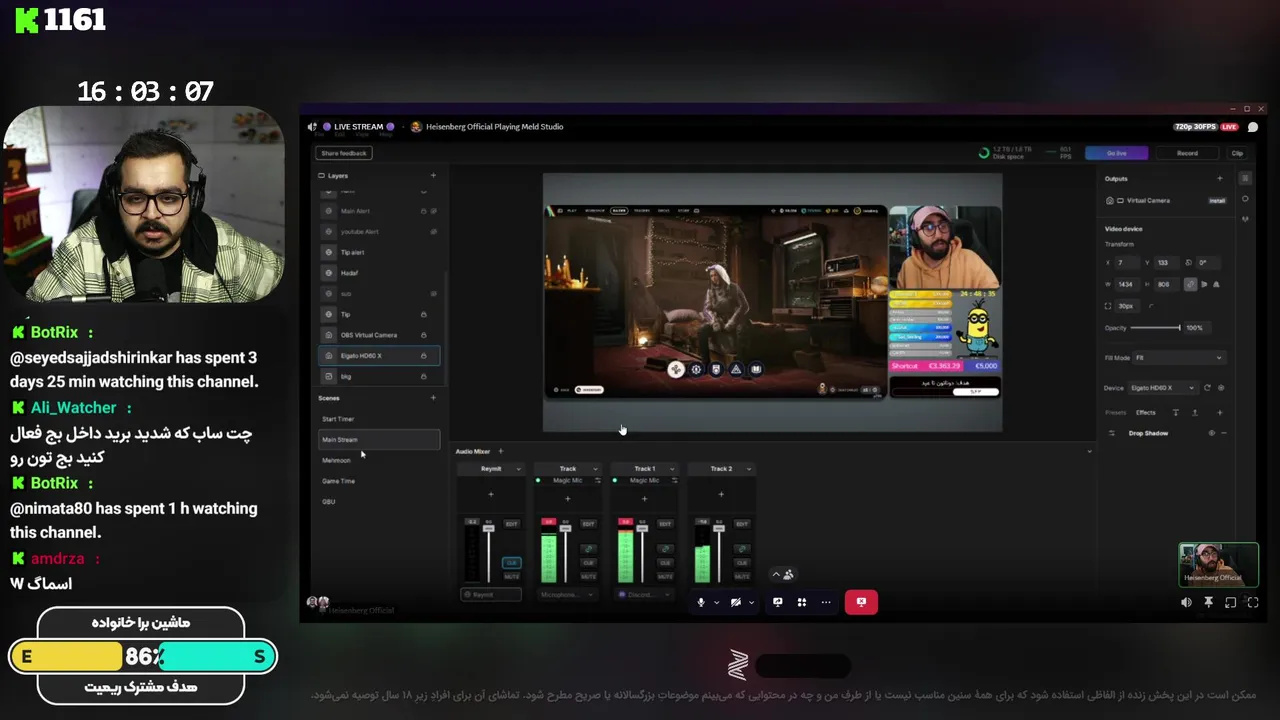Toggle lock on the bkg layer
Image resolution: width=1280 pixels, height=720 pixels.
tap(424, 376)
